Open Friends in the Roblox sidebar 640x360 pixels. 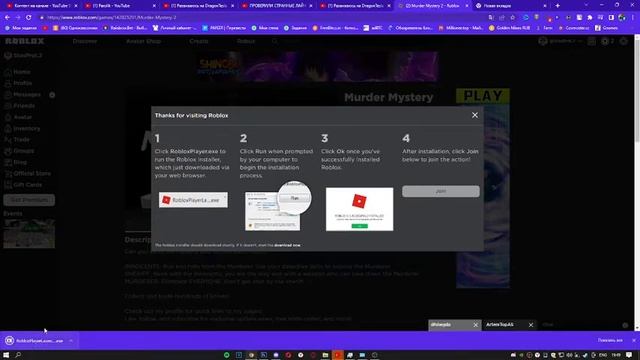click(20, 106)
